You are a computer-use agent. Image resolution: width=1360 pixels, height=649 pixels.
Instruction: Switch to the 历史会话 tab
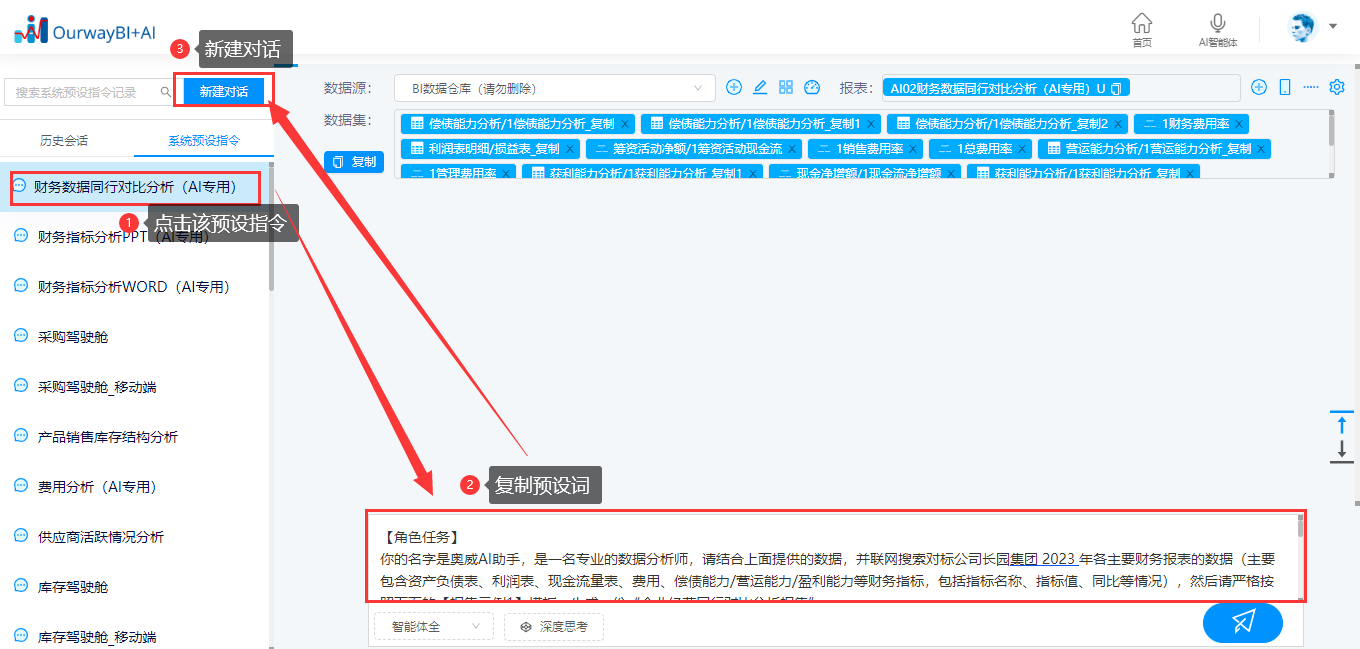(x=64, y=141)
